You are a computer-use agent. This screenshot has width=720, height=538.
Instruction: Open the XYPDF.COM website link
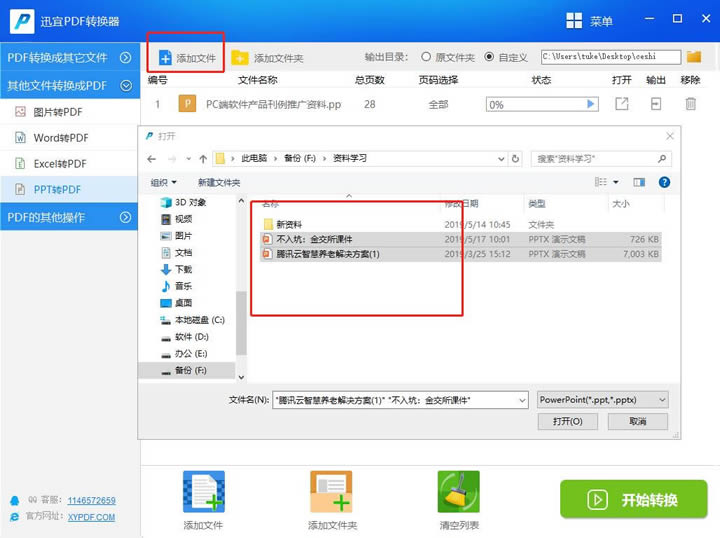91,517
